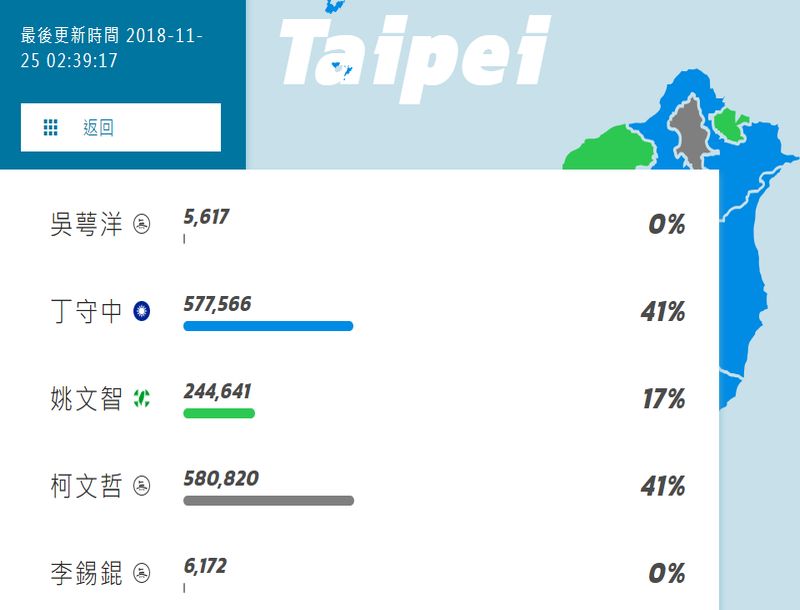Click the DPP party emblem next to 姚文智
Image resolution: width=800 pixels, height=610 pixels.
coord(142,398)
